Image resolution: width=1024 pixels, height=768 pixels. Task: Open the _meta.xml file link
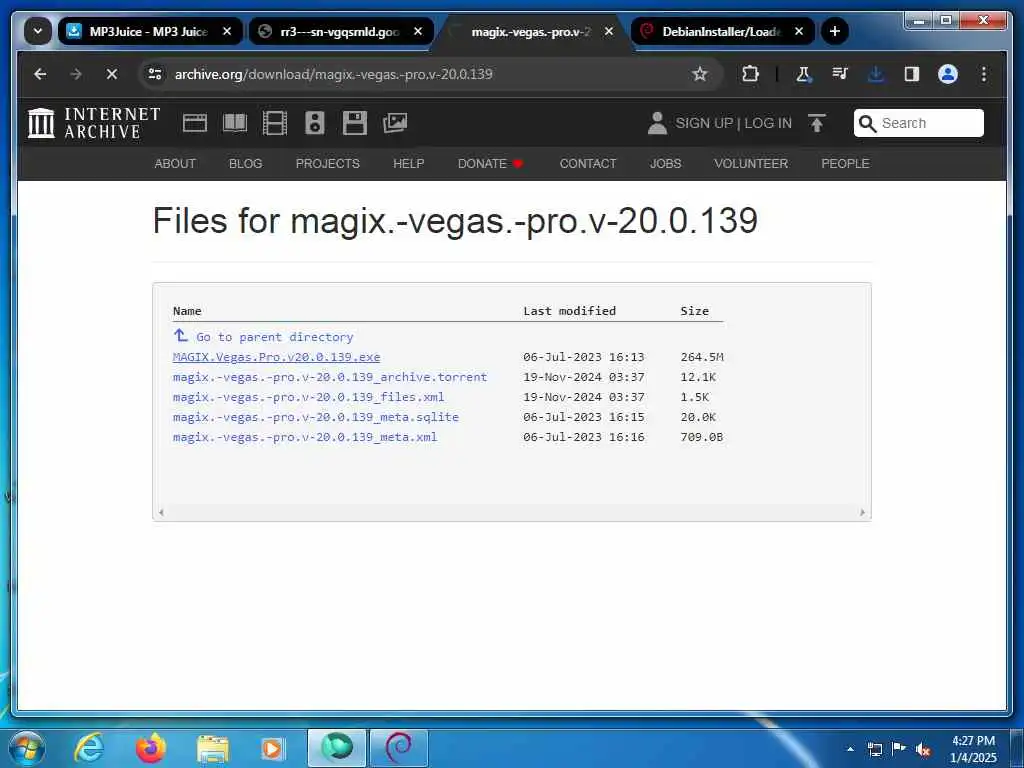305,437
